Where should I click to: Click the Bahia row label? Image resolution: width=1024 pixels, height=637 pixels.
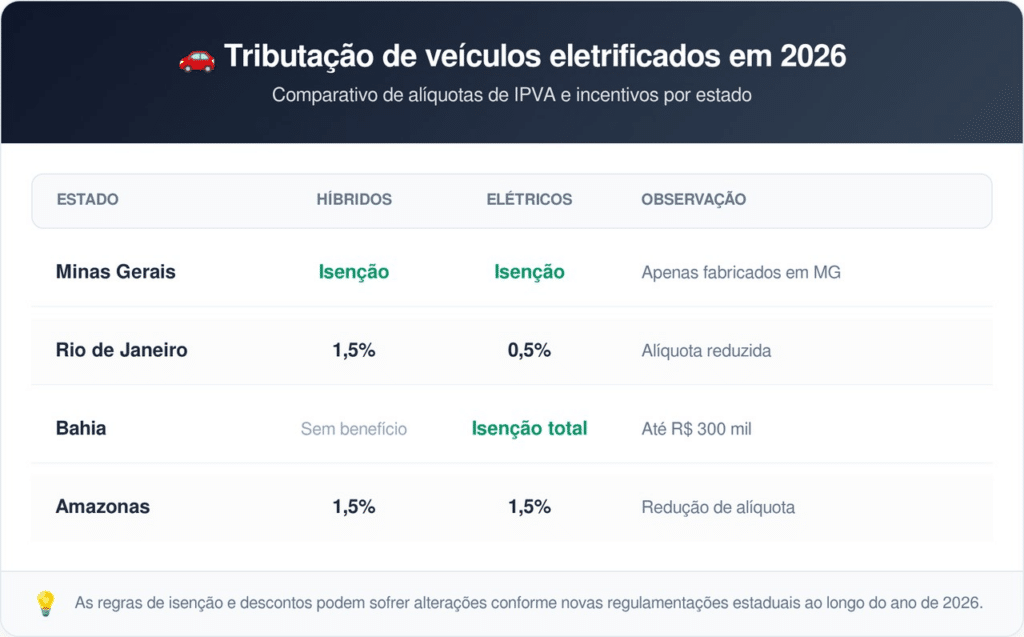coord(81,429)
